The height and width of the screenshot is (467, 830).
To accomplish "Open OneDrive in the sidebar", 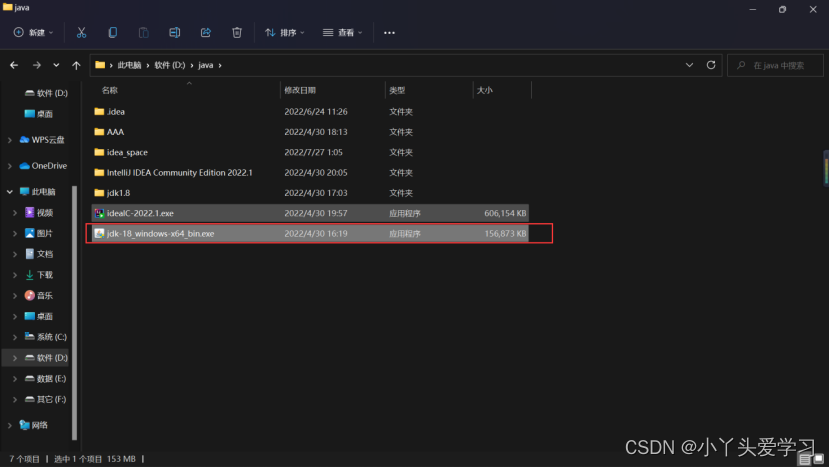I will (x=43, y=166).
